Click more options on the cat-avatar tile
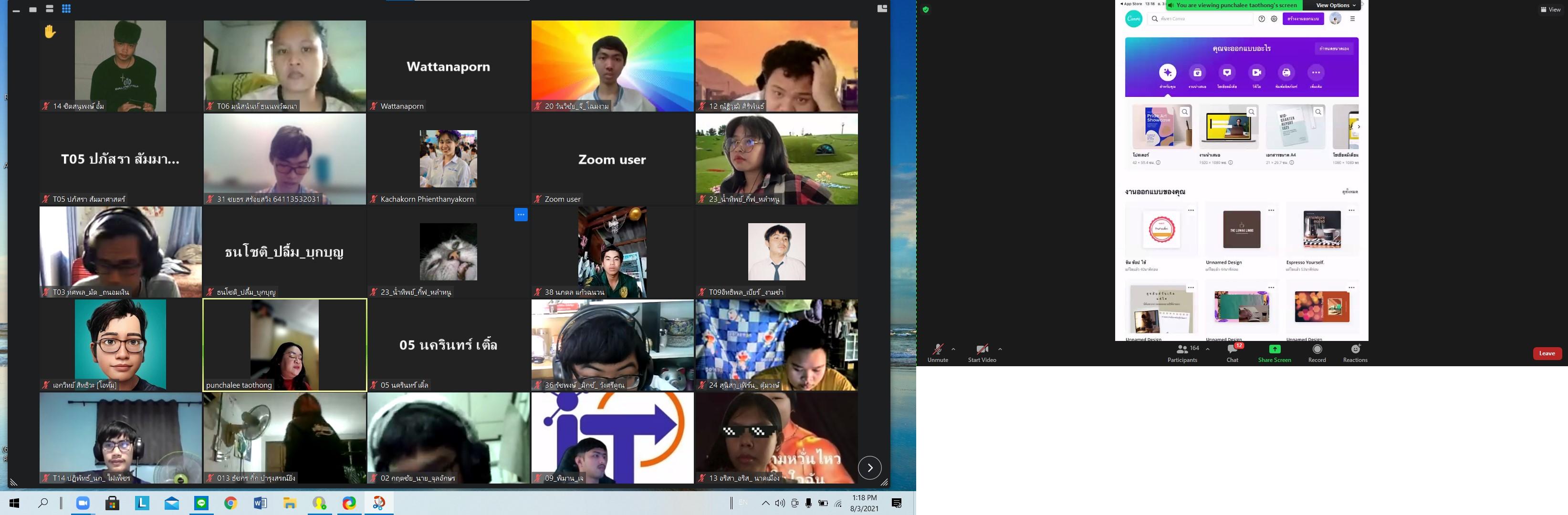Screen dimensions: 1568x515 (x=521, y=215)
